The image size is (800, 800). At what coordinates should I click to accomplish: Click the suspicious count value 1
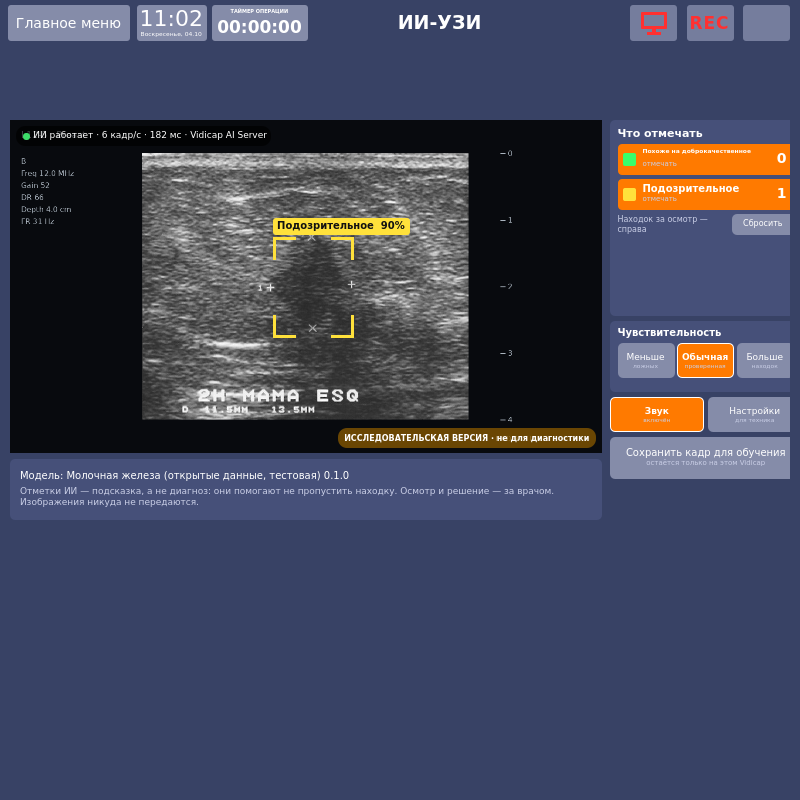click(781, 193)
